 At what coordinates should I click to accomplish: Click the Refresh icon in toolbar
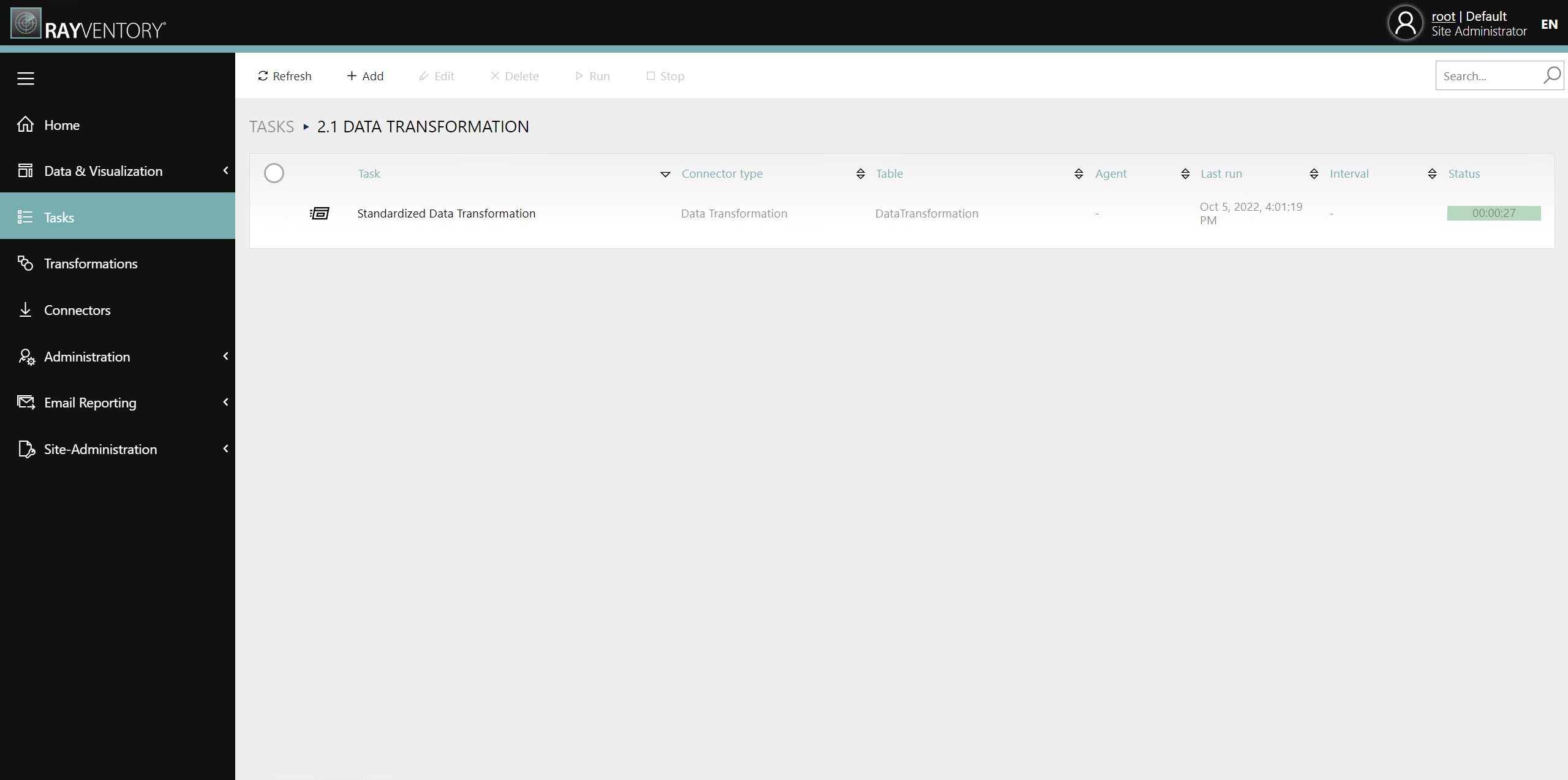point(262,75)
